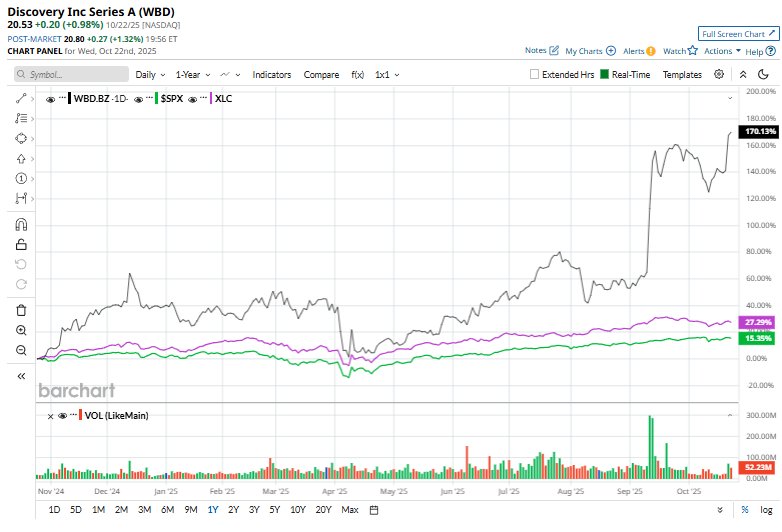Toggle percent scale mode

pyautogui.click(x=745, y=510)
